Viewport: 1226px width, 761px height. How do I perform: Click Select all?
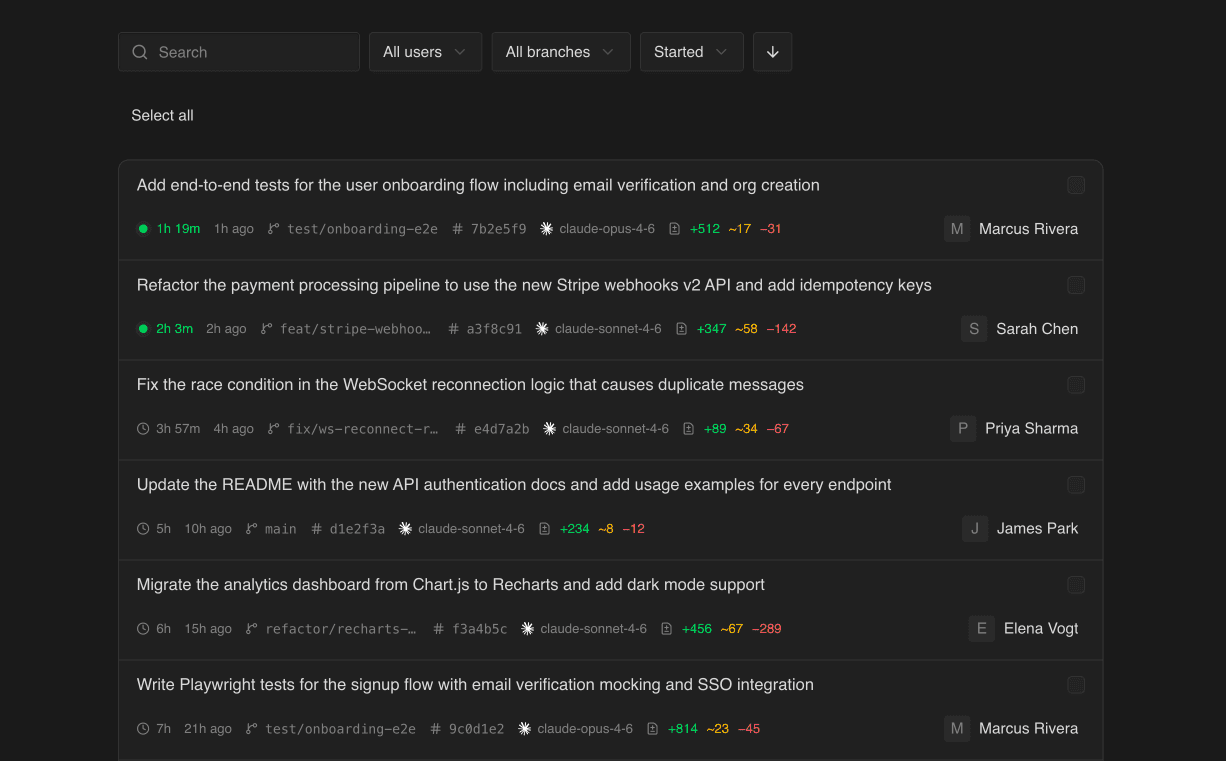[x=162, y=115]
